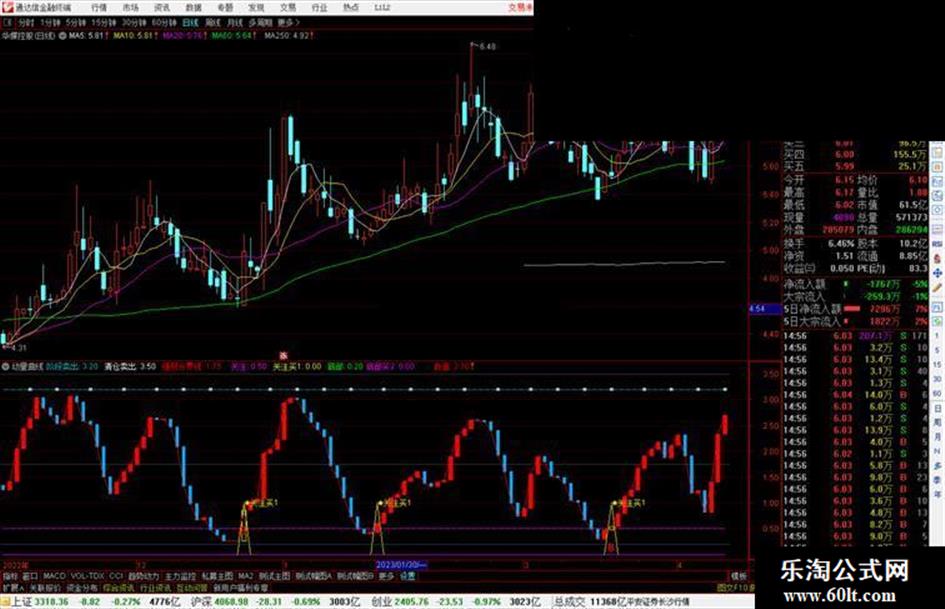Click the 净流入额 row in quote panel
The width and height of the screenshot is (945, 609).
tap(856, 283)
